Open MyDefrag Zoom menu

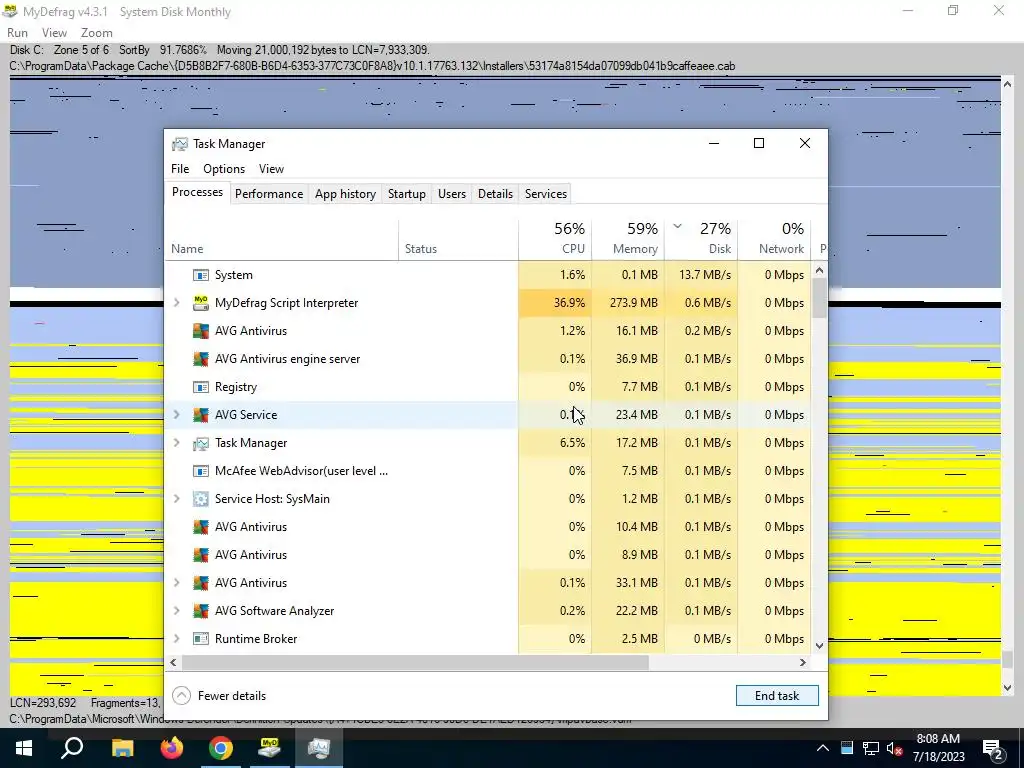97,33
